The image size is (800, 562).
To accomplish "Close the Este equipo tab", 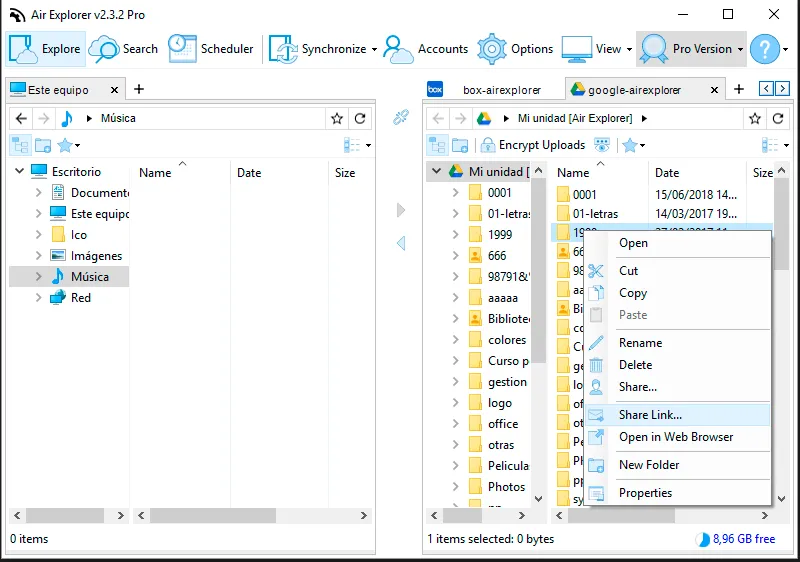I will coord(114,90).
